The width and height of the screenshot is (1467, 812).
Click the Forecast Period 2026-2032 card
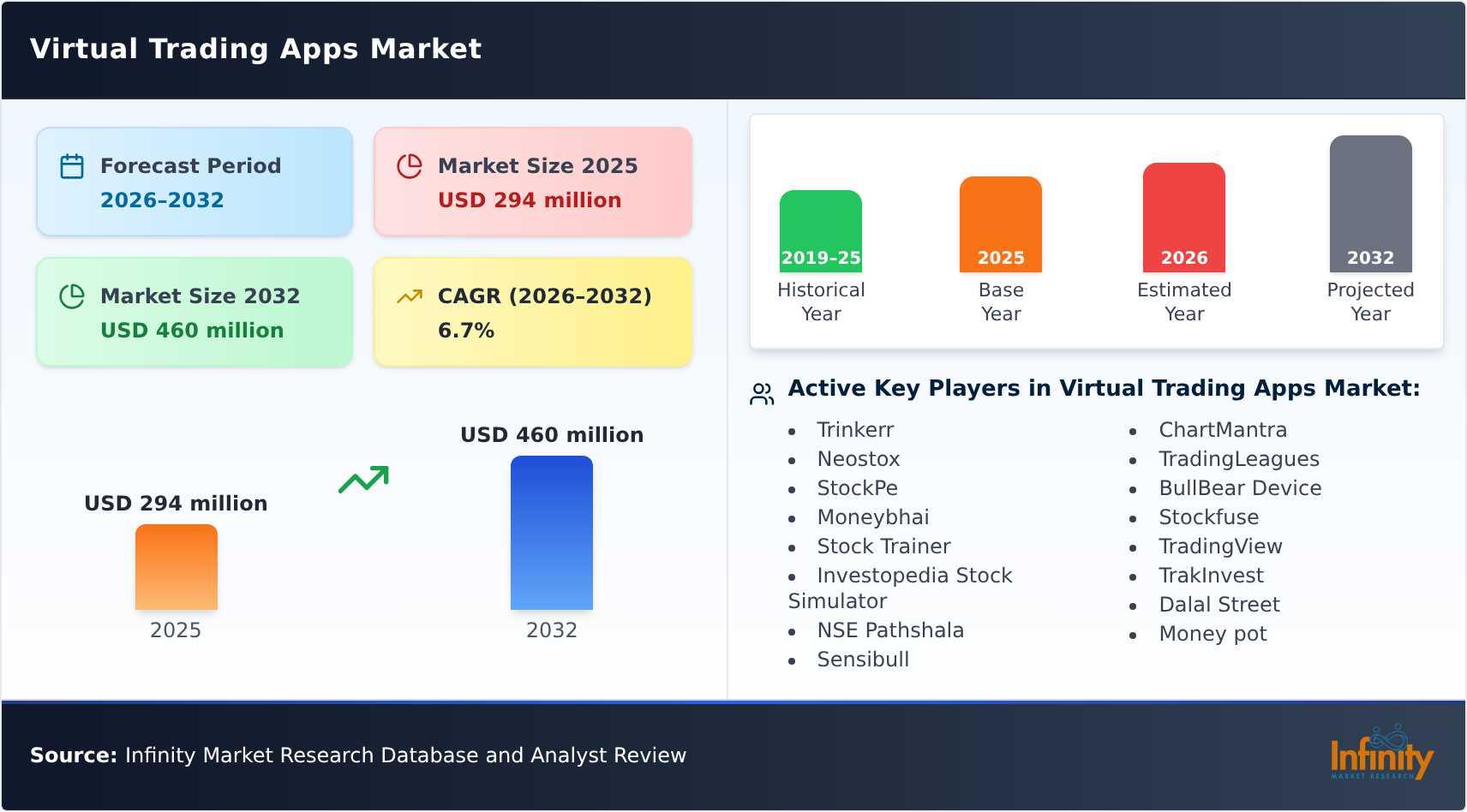(195, 182)
